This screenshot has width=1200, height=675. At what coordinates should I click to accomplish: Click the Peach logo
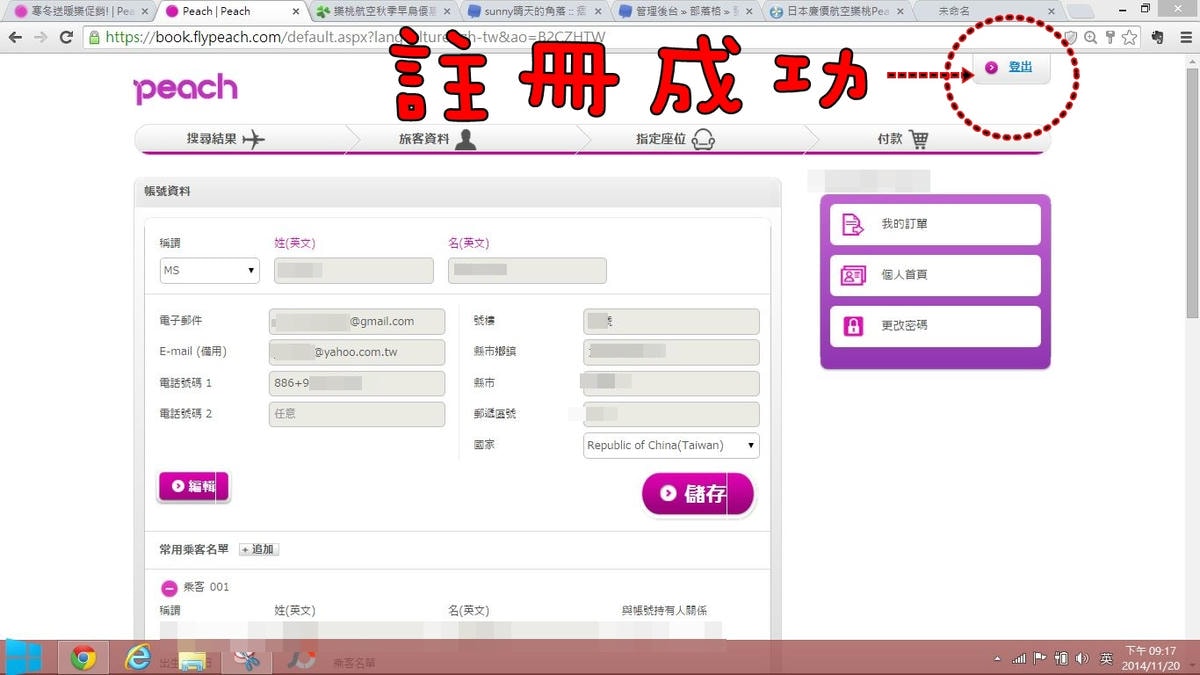186,89
